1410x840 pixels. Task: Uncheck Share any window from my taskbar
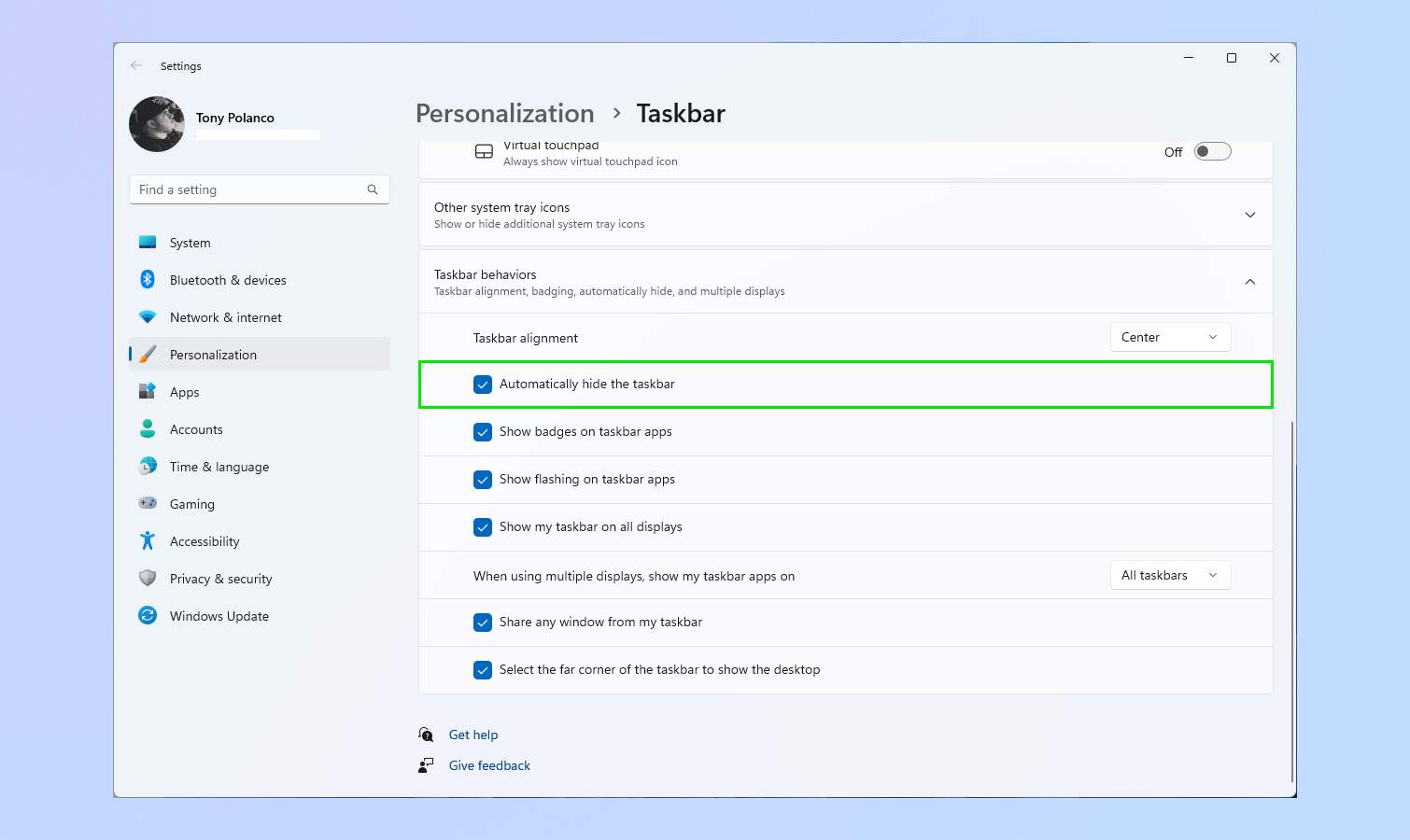click(x=483, y=623)
